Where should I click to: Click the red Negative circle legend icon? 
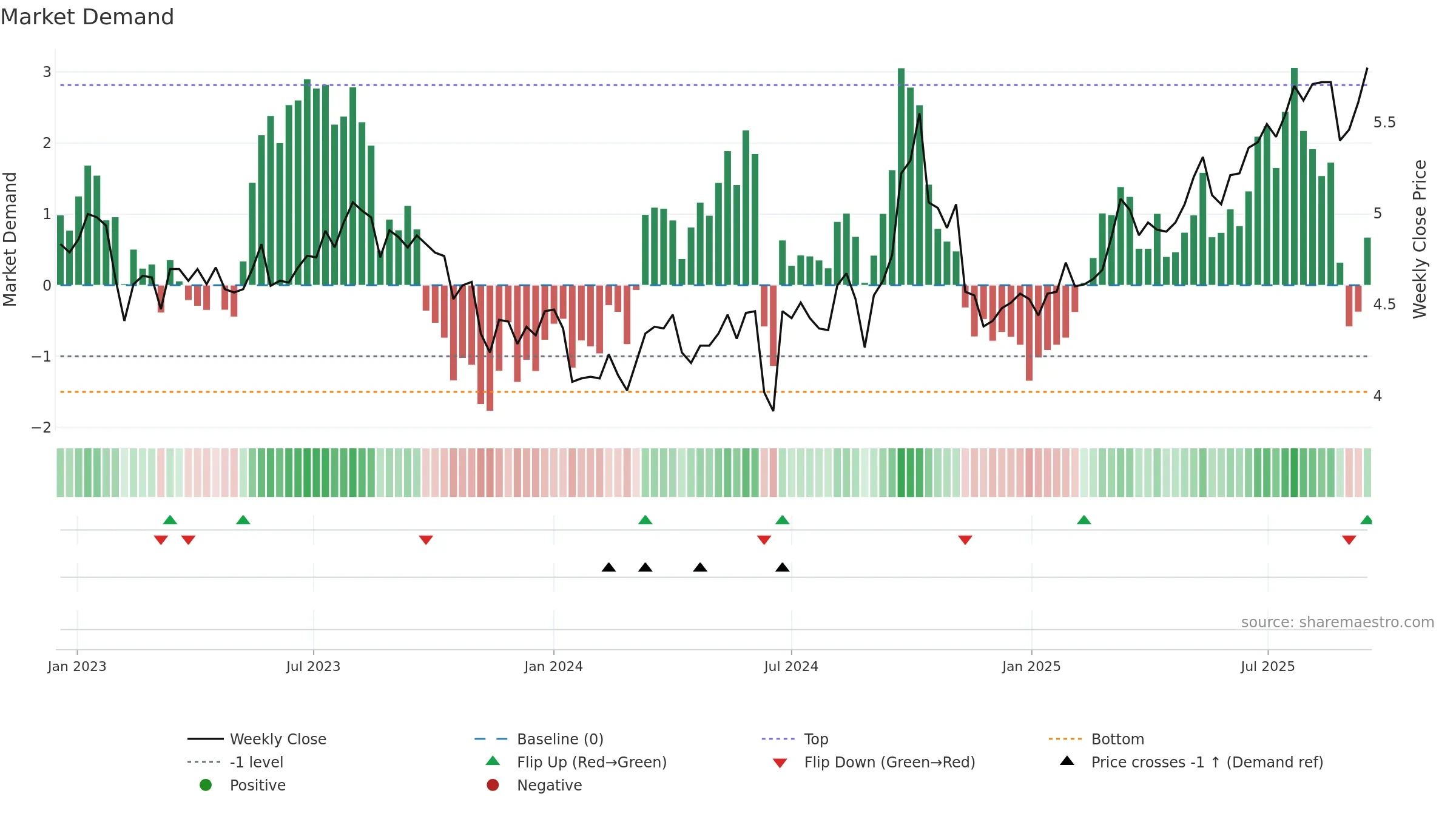click(x=493, y=785)
